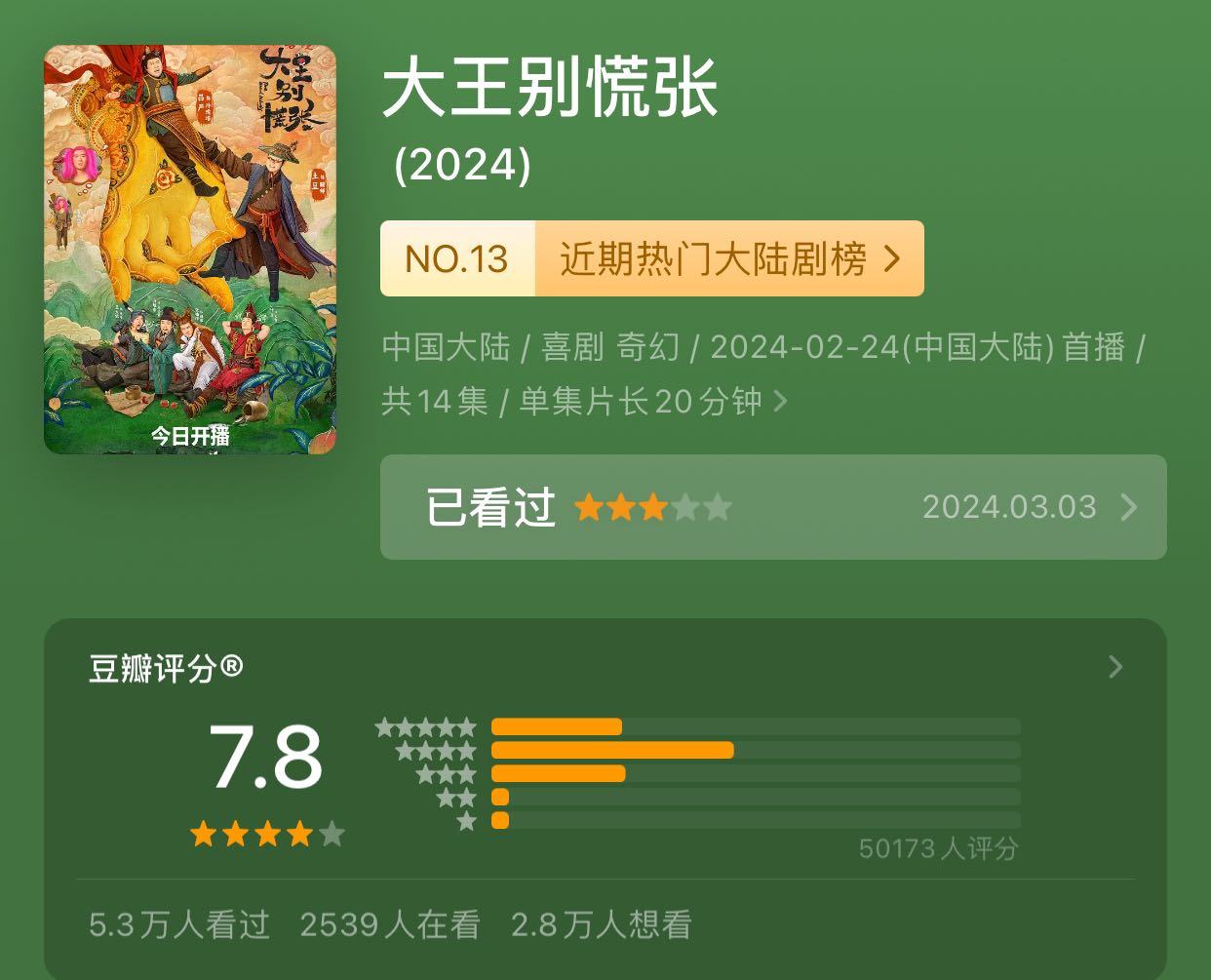The height and width of the screenshot is (980, 1211).
Task: Click chevron beside watched date 2024.03.03
Action: tap(1129, 507)
